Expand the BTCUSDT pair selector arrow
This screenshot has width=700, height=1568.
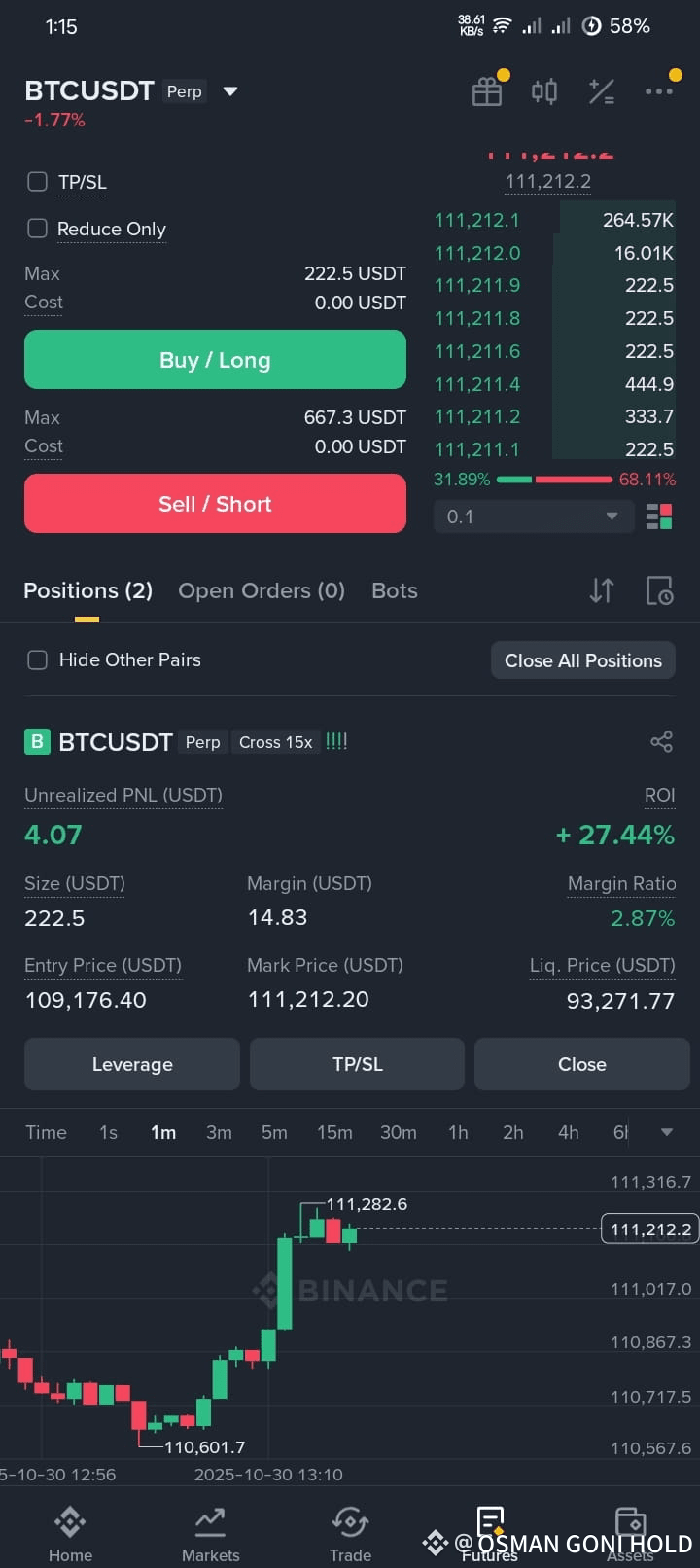click(230, 91)
